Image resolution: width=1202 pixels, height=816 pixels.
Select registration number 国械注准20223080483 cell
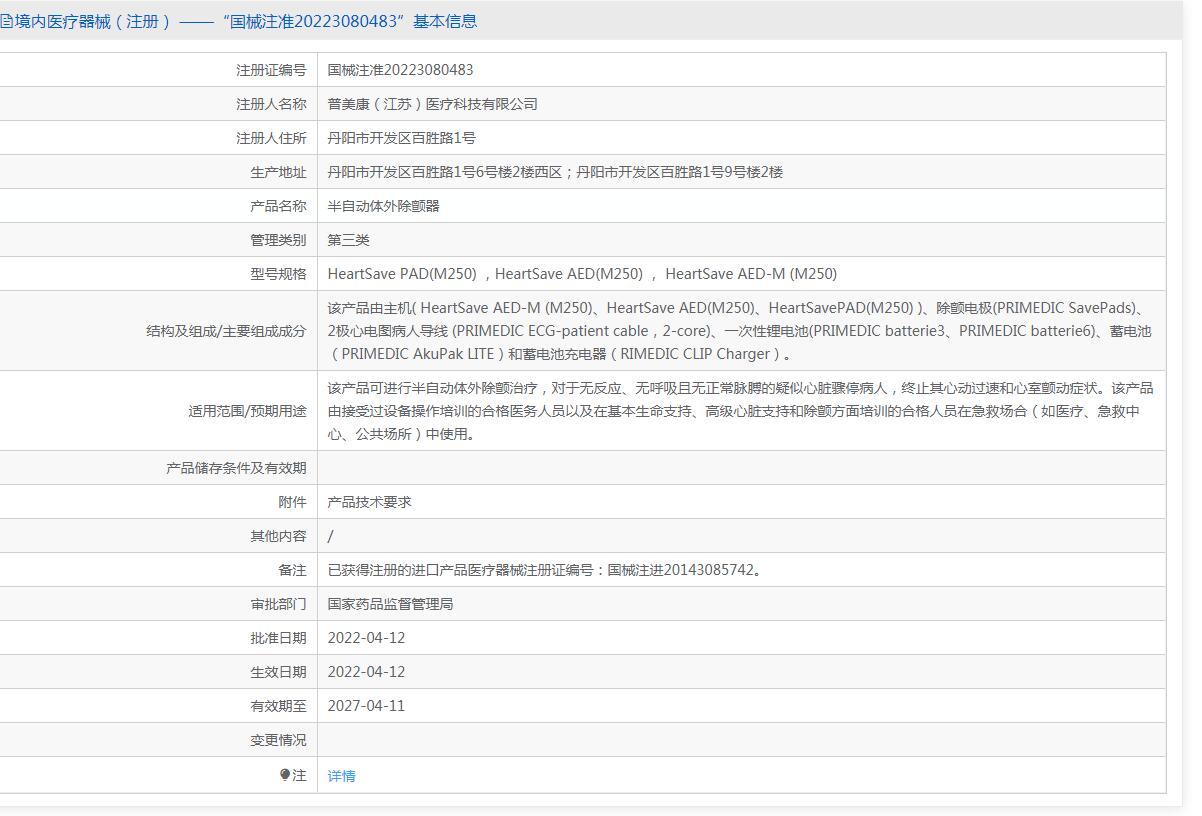tap(400, 70)
